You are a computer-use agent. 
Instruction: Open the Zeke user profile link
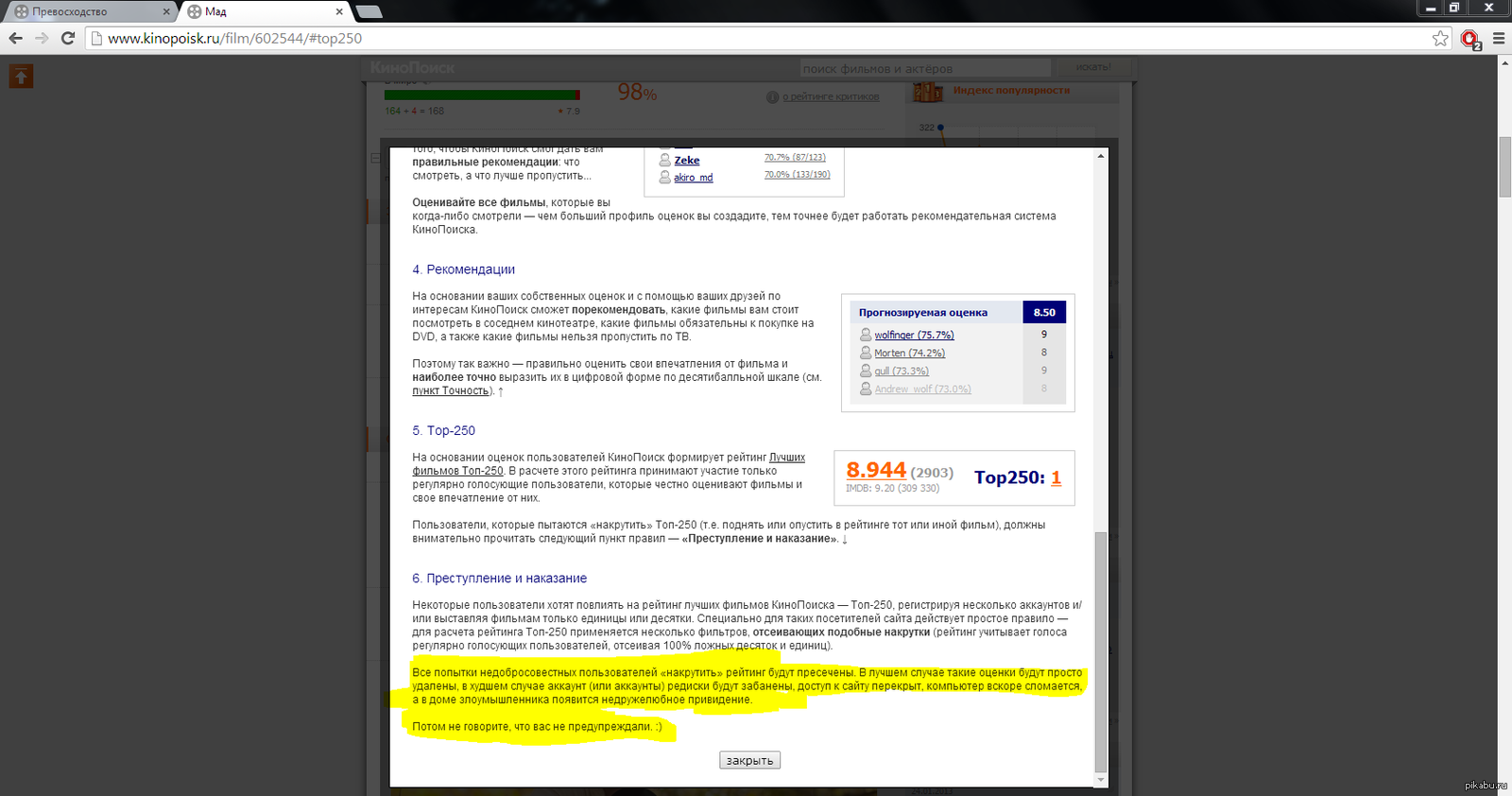pyautogui.click(x=687, y=161)
